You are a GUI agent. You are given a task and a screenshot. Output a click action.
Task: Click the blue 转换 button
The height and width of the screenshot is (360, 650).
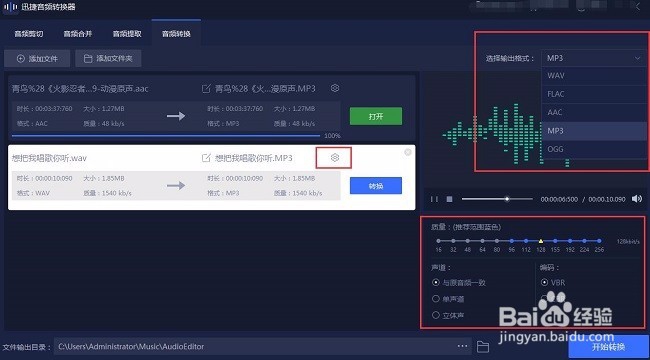coord(376,186)
